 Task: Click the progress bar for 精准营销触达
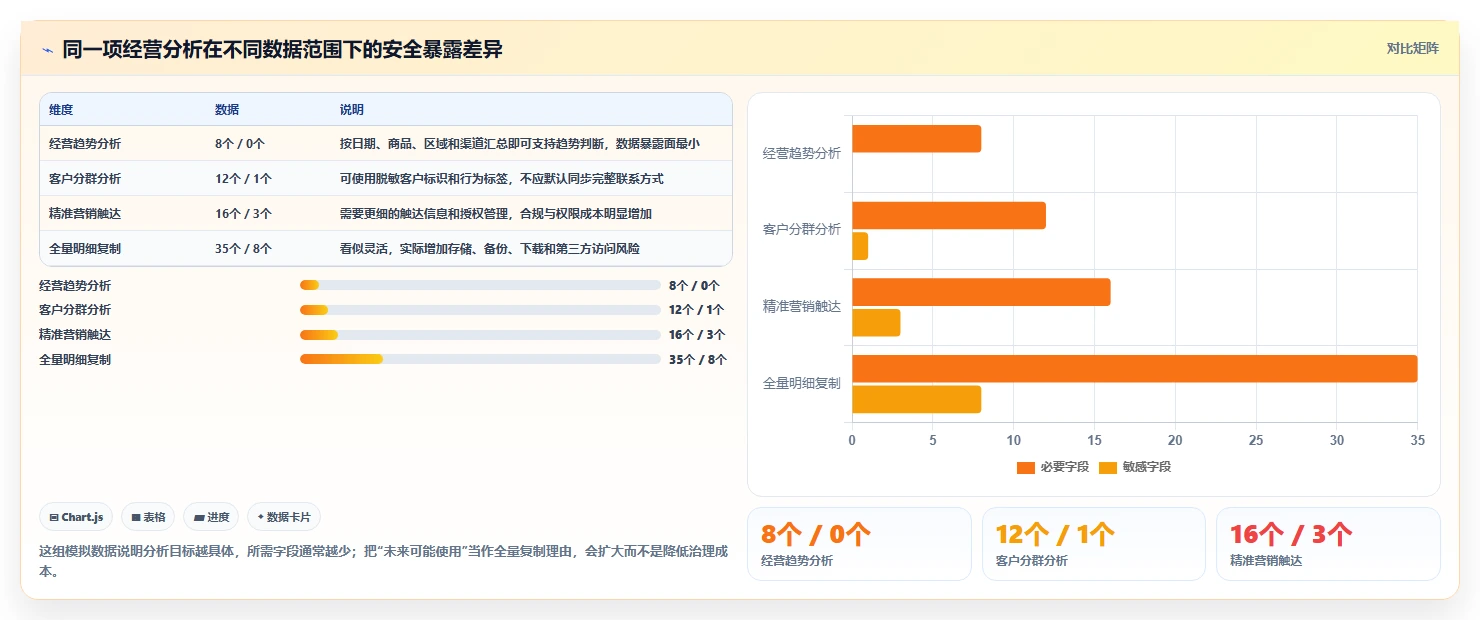pos(480,334)
